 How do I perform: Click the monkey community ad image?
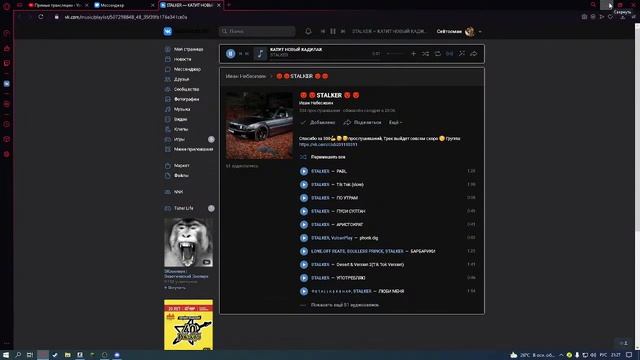[188, 242]
